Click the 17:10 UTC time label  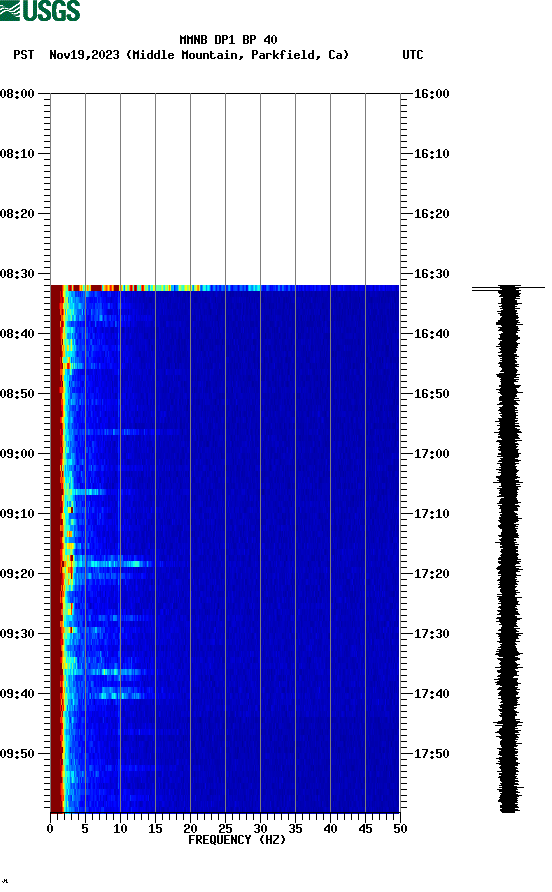[431, 514]
